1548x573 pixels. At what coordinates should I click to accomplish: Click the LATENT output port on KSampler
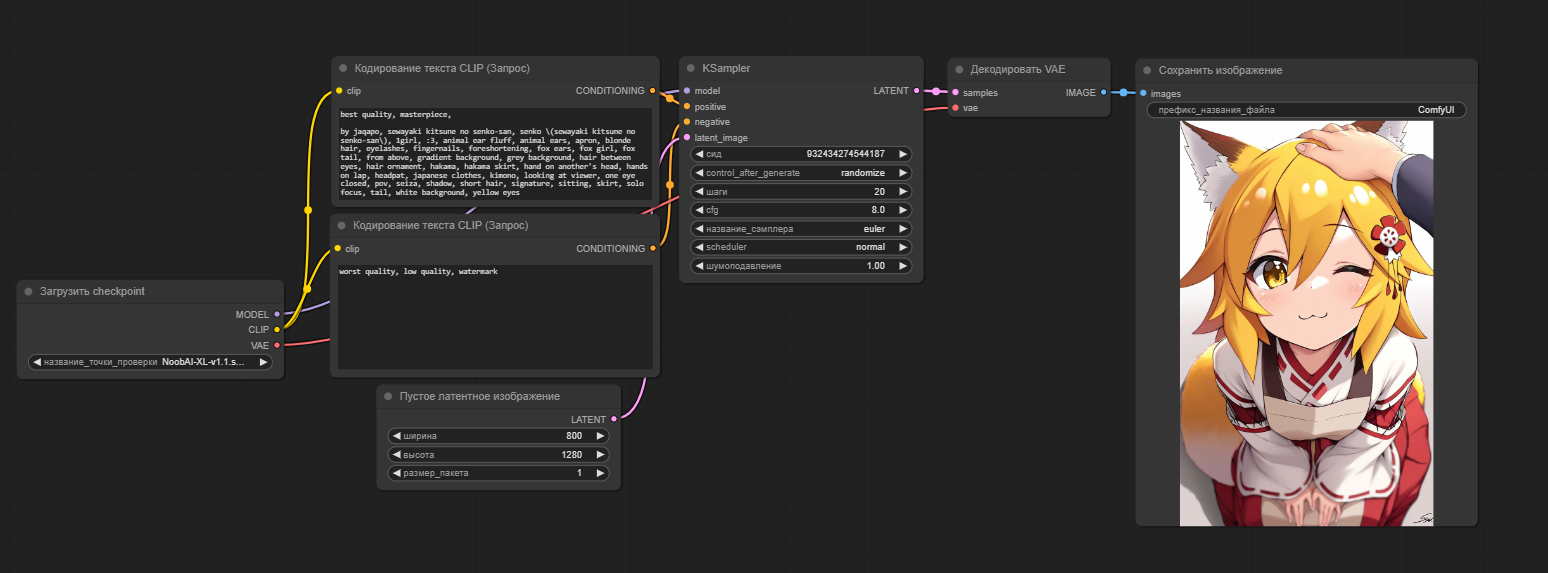point(917,91)
